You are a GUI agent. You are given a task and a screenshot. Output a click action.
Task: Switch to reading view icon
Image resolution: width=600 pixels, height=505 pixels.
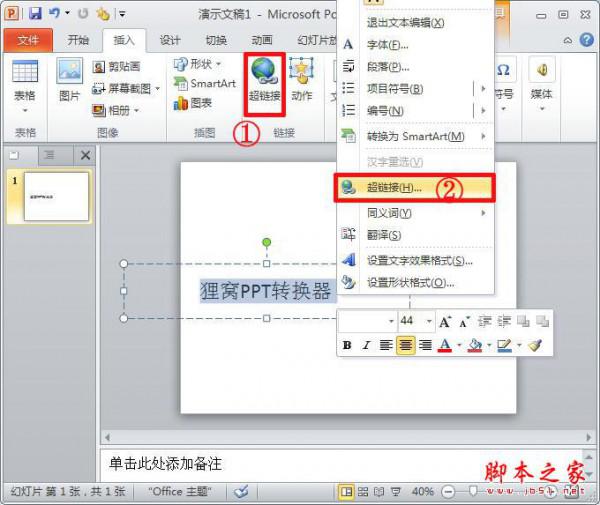[x=379, y=491]
